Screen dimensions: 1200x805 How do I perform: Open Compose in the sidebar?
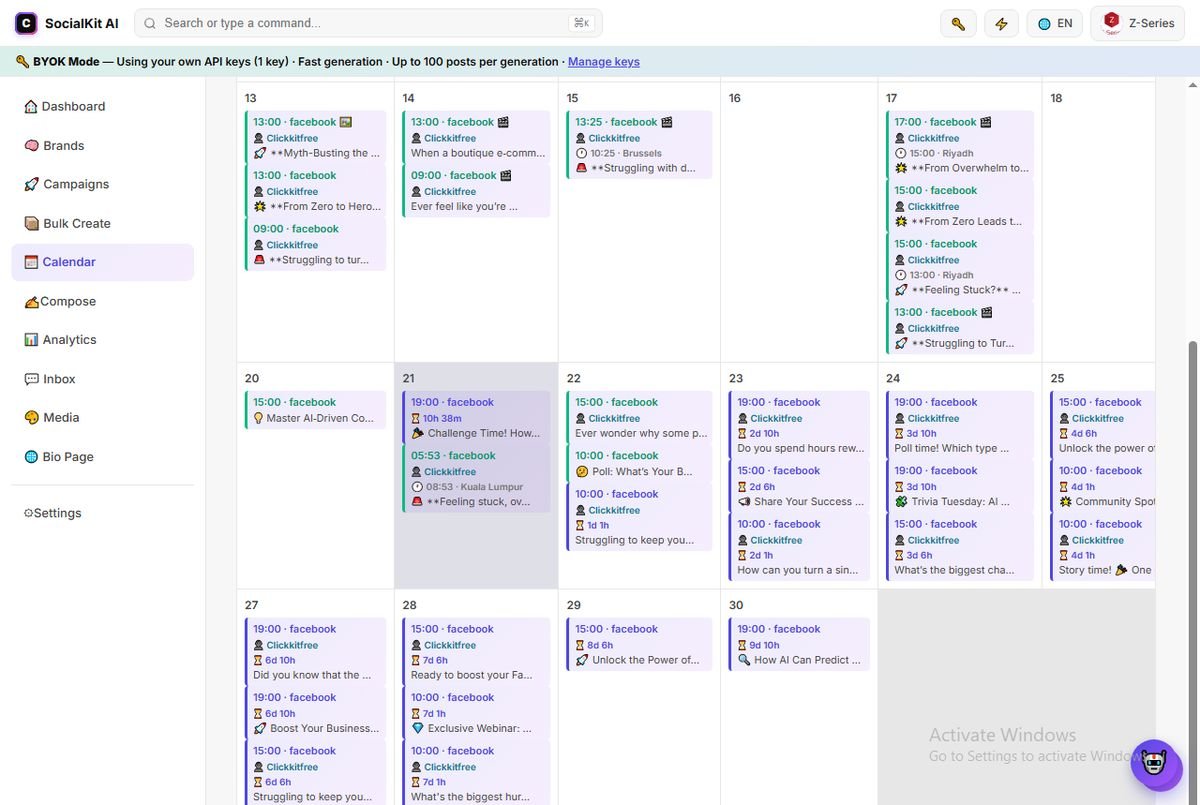tap(103, 301)
